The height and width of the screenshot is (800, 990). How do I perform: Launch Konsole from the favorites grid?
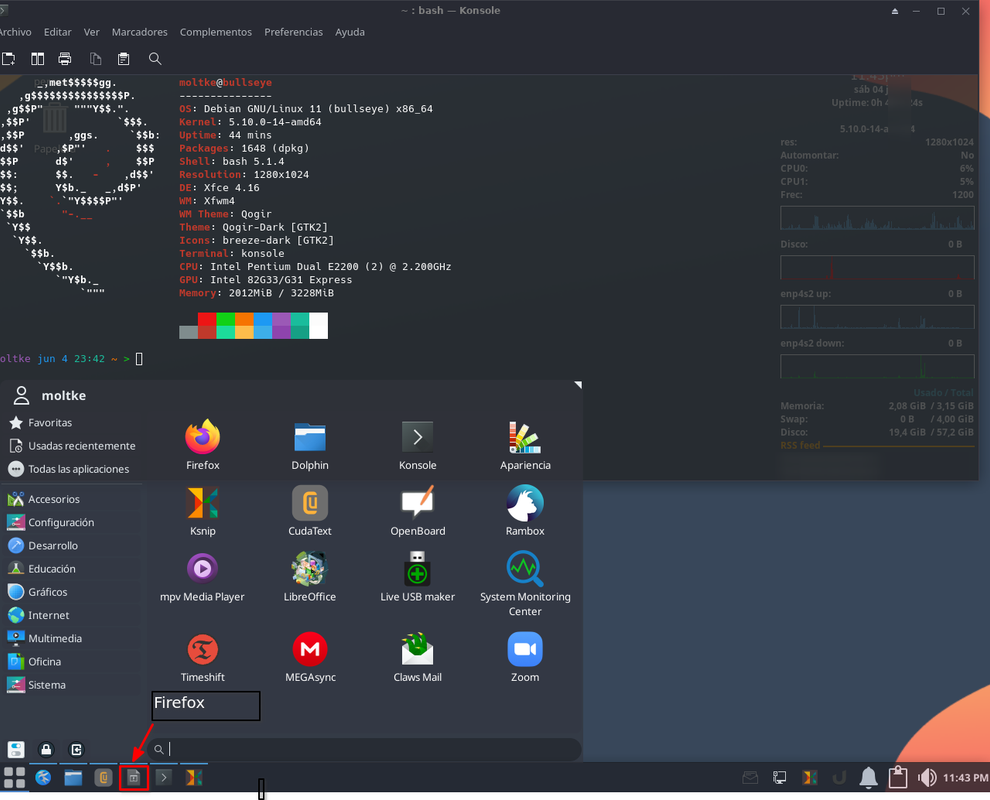pyautogui.click(x=417, y=445)
